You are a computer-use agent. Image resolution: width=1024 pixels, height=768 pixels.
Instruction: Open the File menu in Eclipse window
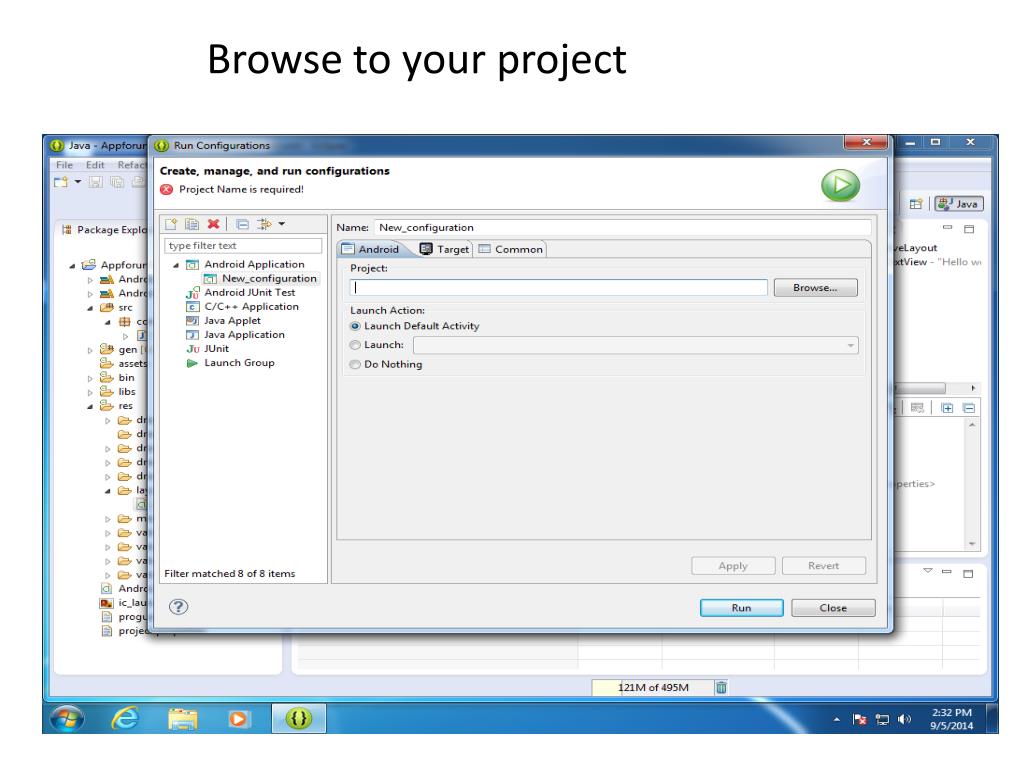(65, 165)
